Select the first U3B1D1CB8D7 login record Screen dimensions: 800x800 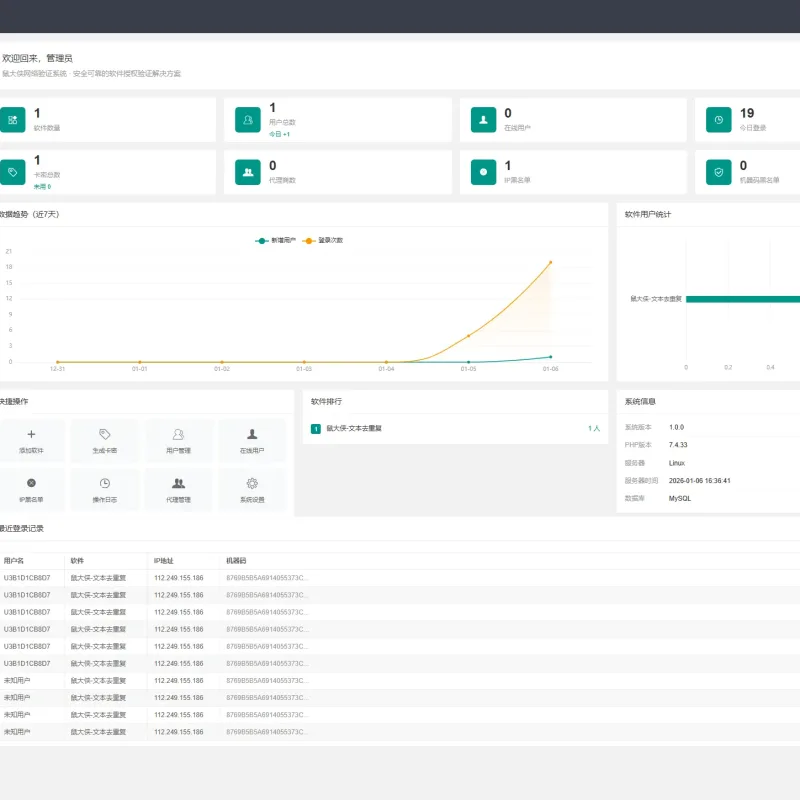pyautogui.click(x=400, y=578)
